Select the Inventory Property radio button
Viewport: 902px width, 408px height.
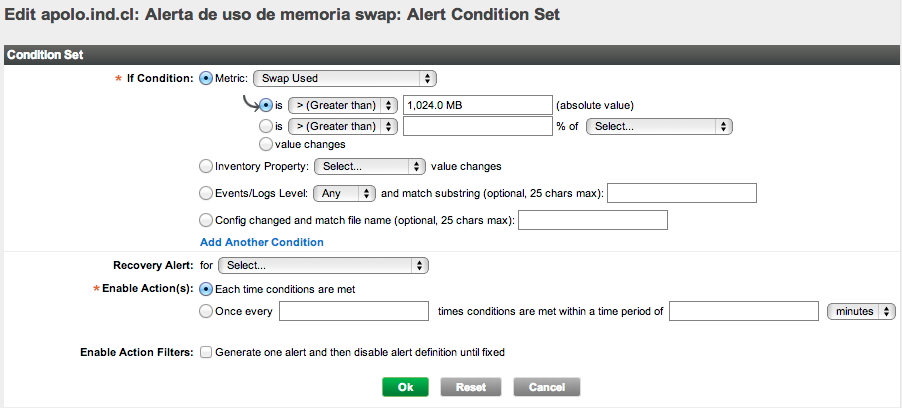207,166
